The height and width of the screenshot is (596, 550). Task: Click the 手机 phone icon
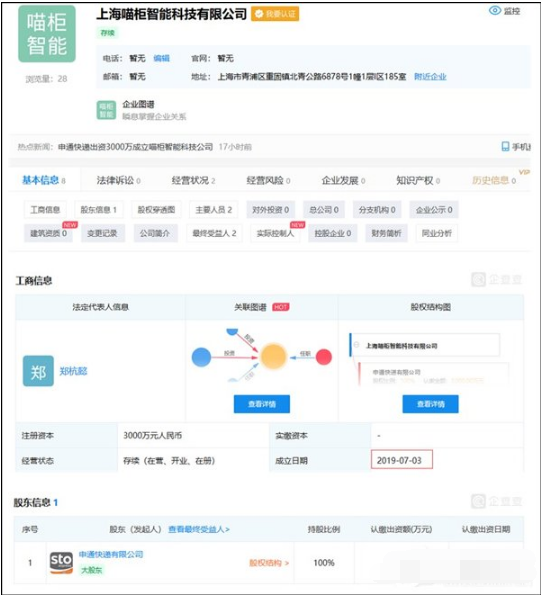(x=505, y=147)
